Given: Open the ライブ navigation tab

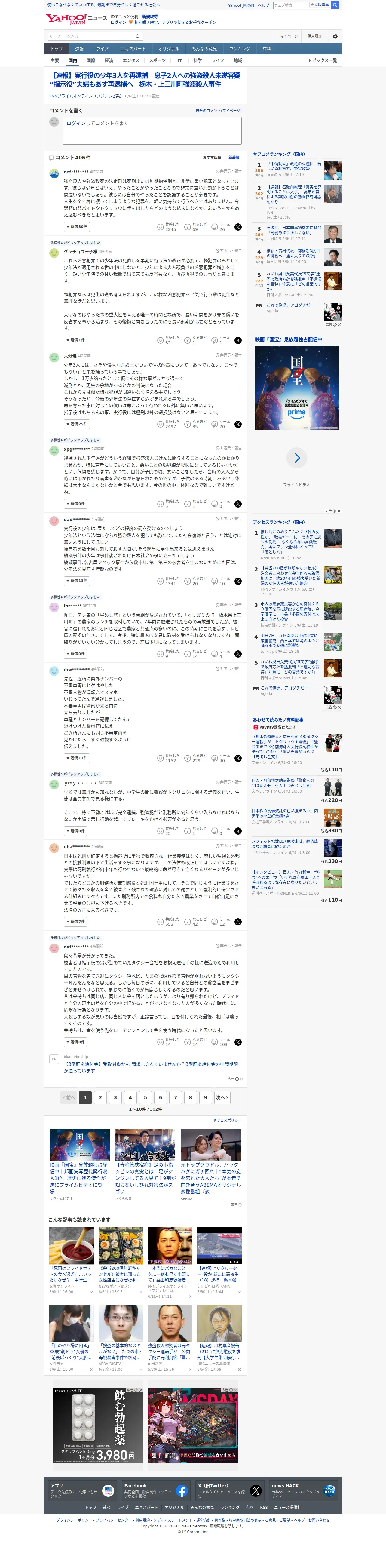Looking at the screenshot, I should click(102, 49).
